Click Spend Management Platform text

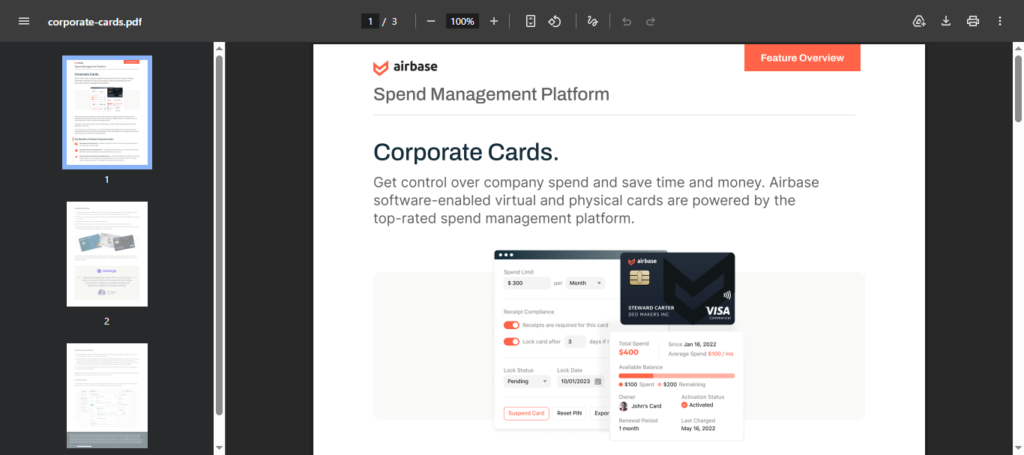pos(491,95)
